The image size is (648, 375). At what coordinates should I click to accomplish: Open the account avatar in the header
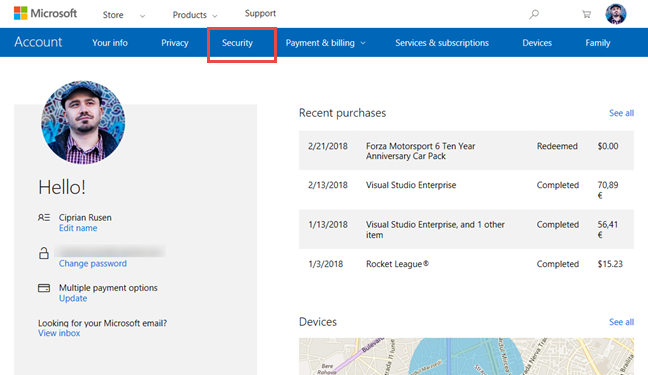click(x=616, y=14)
